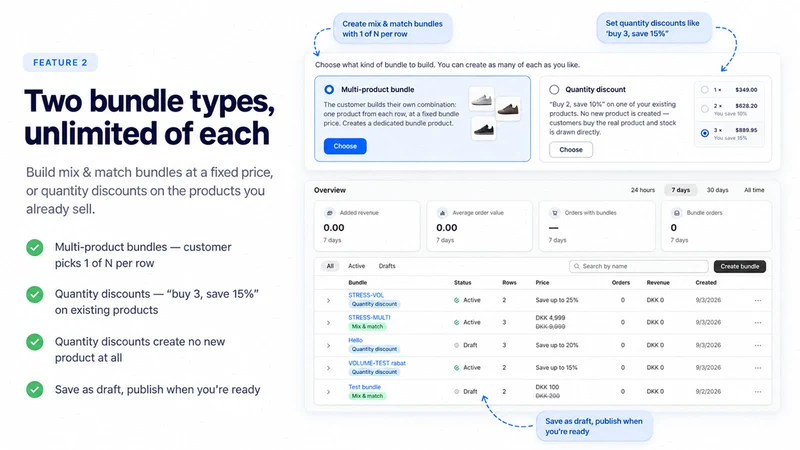The height and width of the screenshot is (450, 800).
Task: Click the 'Save up to 25%' price cell
Action: pyautogui.click(x=557, y=301)
